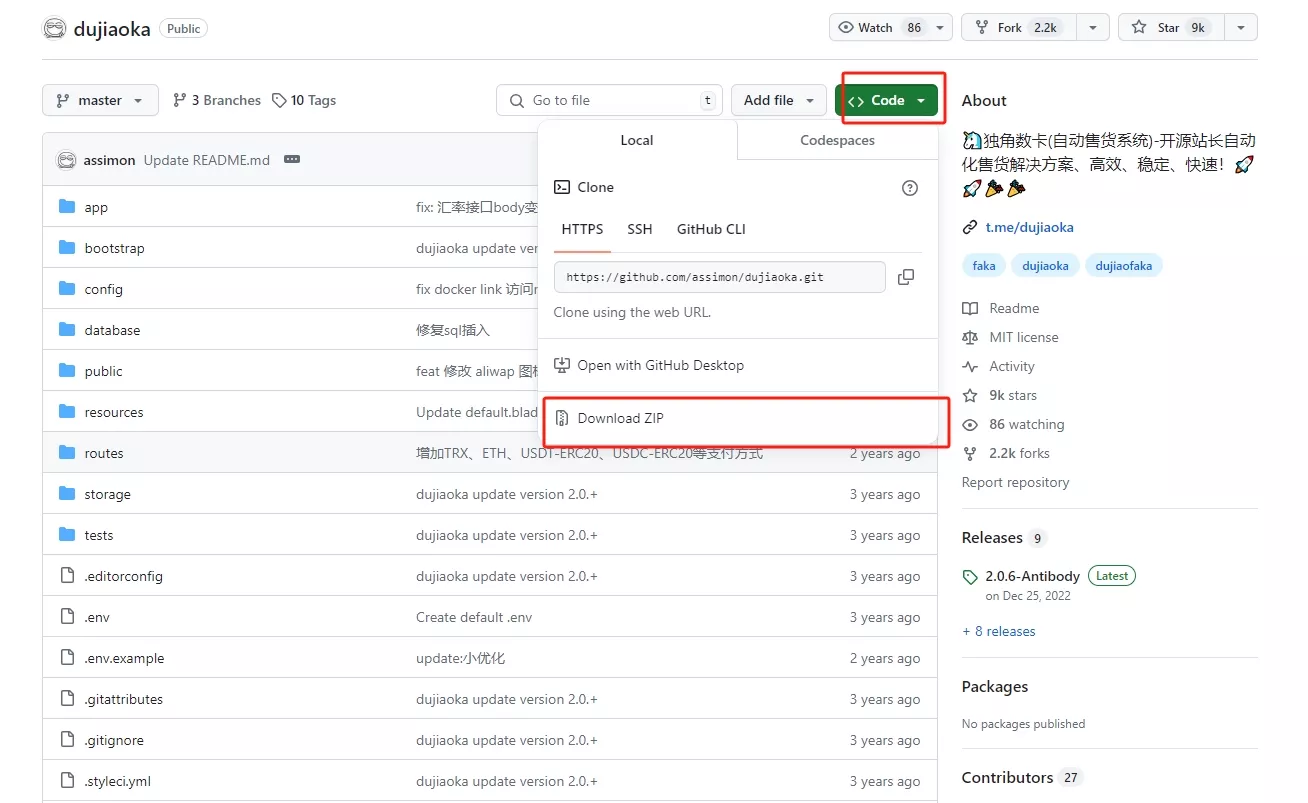Open the routes folder
The height and width of the screenshot is (803, 1308).
(x=104, y=453)
